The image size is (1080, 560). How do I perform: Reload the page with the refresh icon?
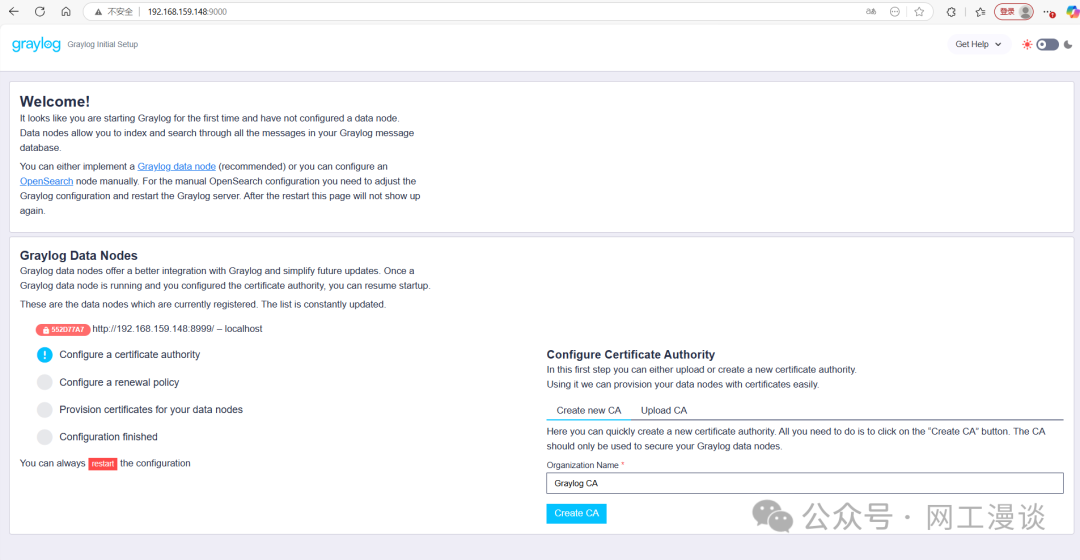(x=40, y=12)
